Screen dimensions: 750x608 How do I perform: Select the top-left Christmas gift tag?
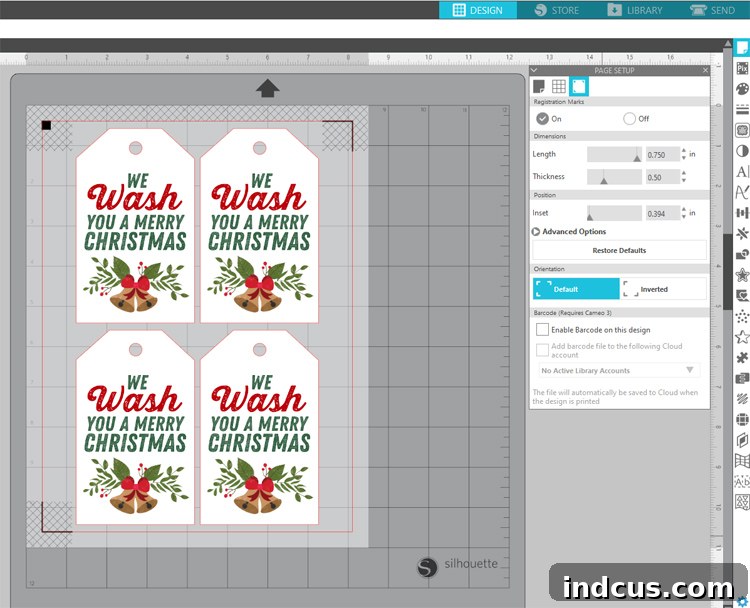[x=135, y=225]
